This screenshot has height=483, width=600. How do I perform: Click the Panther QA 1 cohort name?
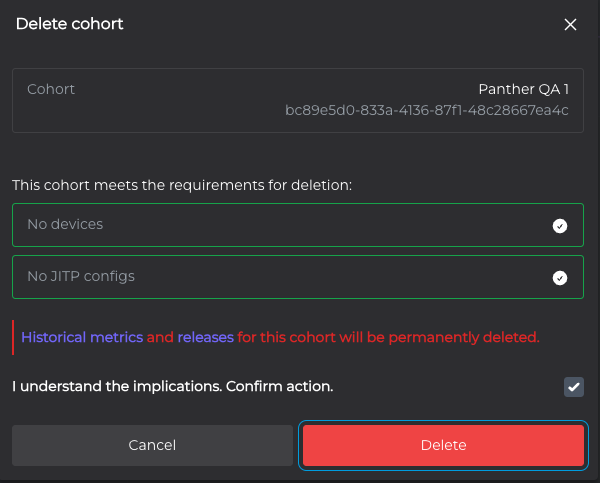coord(523,89)
